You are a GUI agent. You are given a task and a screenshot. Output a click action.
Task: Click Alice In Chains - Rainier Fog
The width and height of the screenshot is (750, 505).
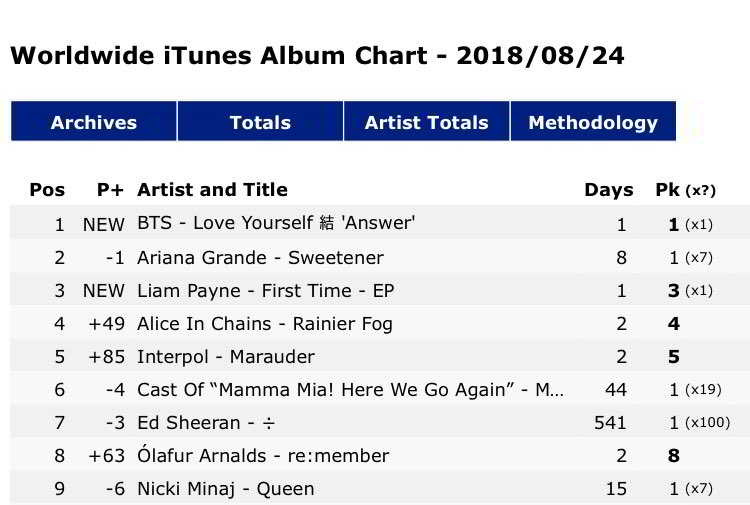coord(265,324)
